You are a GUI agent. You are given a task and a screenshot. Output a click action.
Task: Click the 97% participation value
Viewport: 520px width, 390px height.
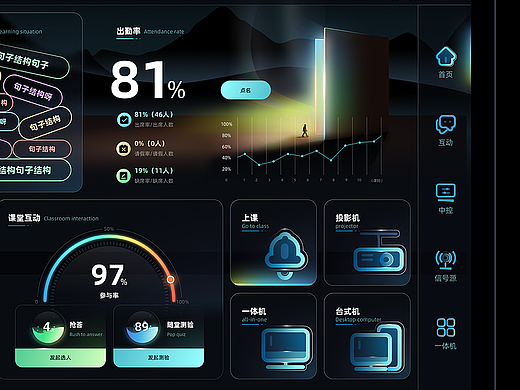point(109,275)
